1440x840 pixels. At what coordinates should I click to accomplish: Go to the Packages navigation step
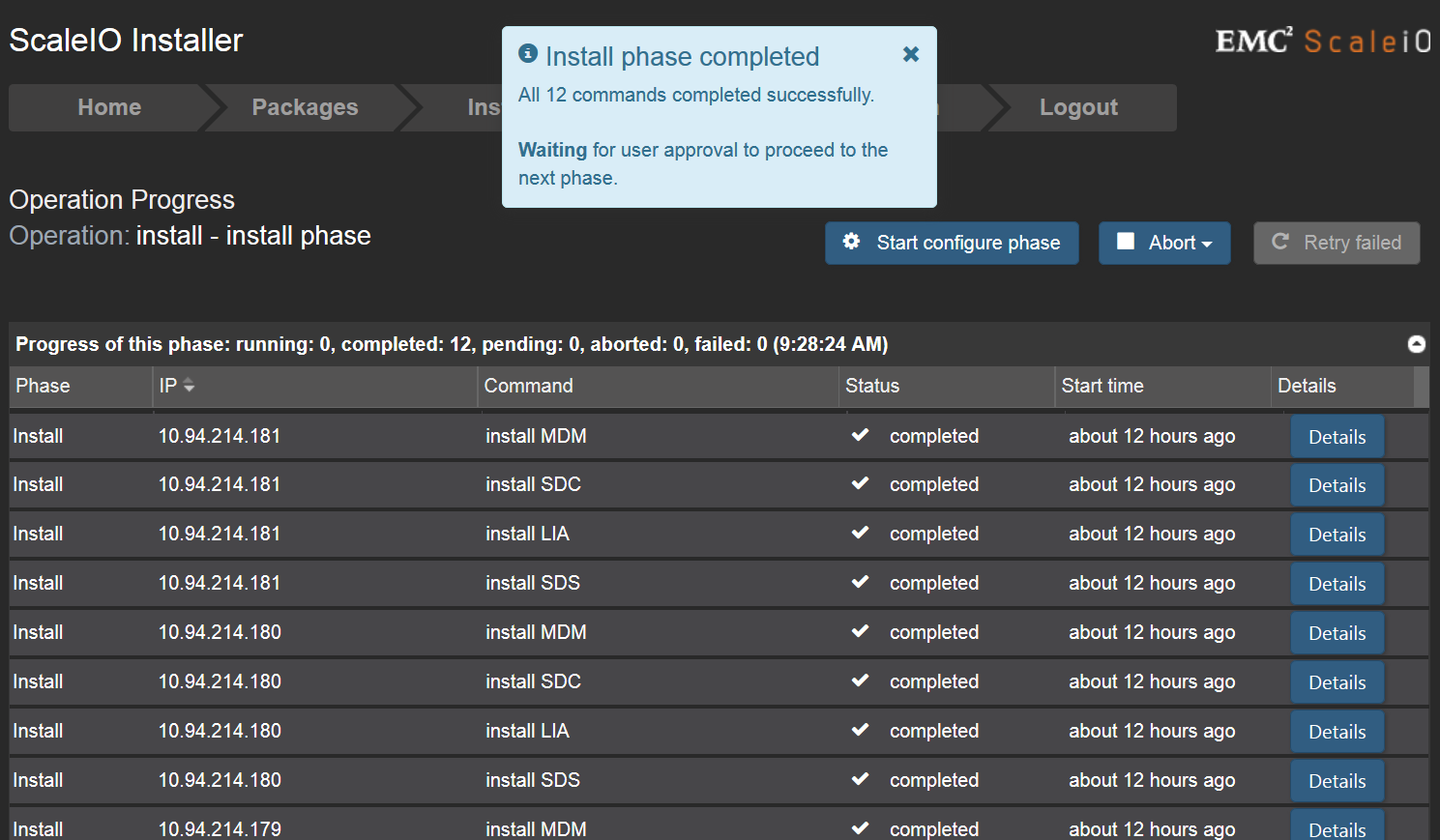(305, 107)
